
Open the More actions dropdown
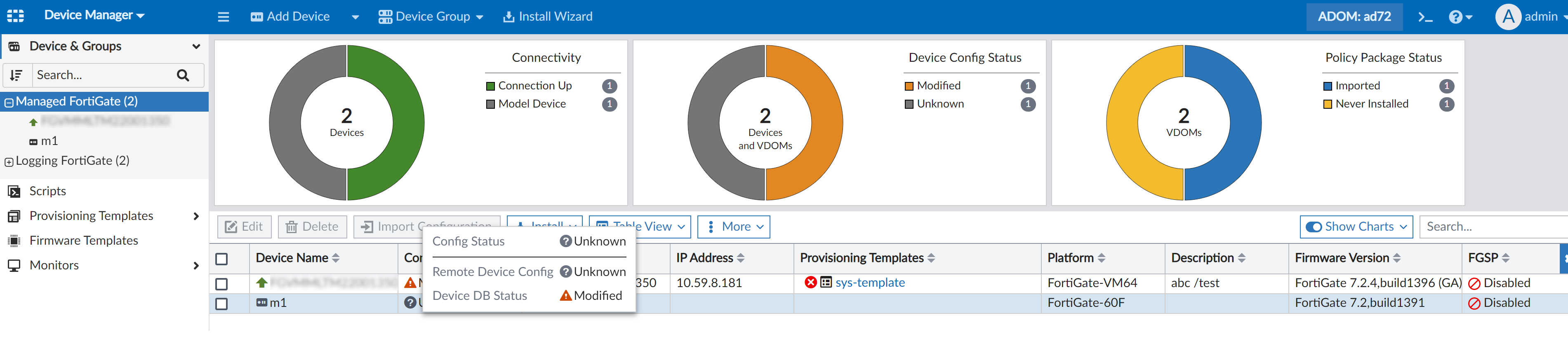734,227
